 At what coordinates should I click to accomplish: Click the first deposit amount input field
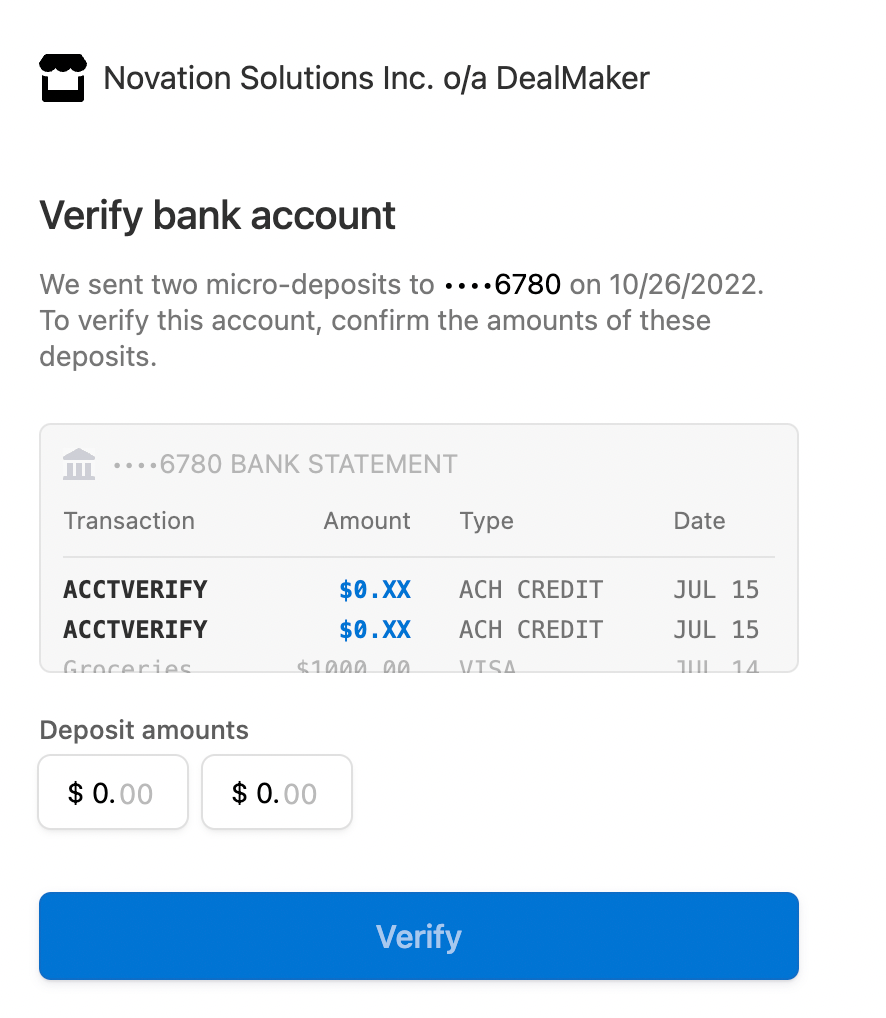click(x=113, y=792)
